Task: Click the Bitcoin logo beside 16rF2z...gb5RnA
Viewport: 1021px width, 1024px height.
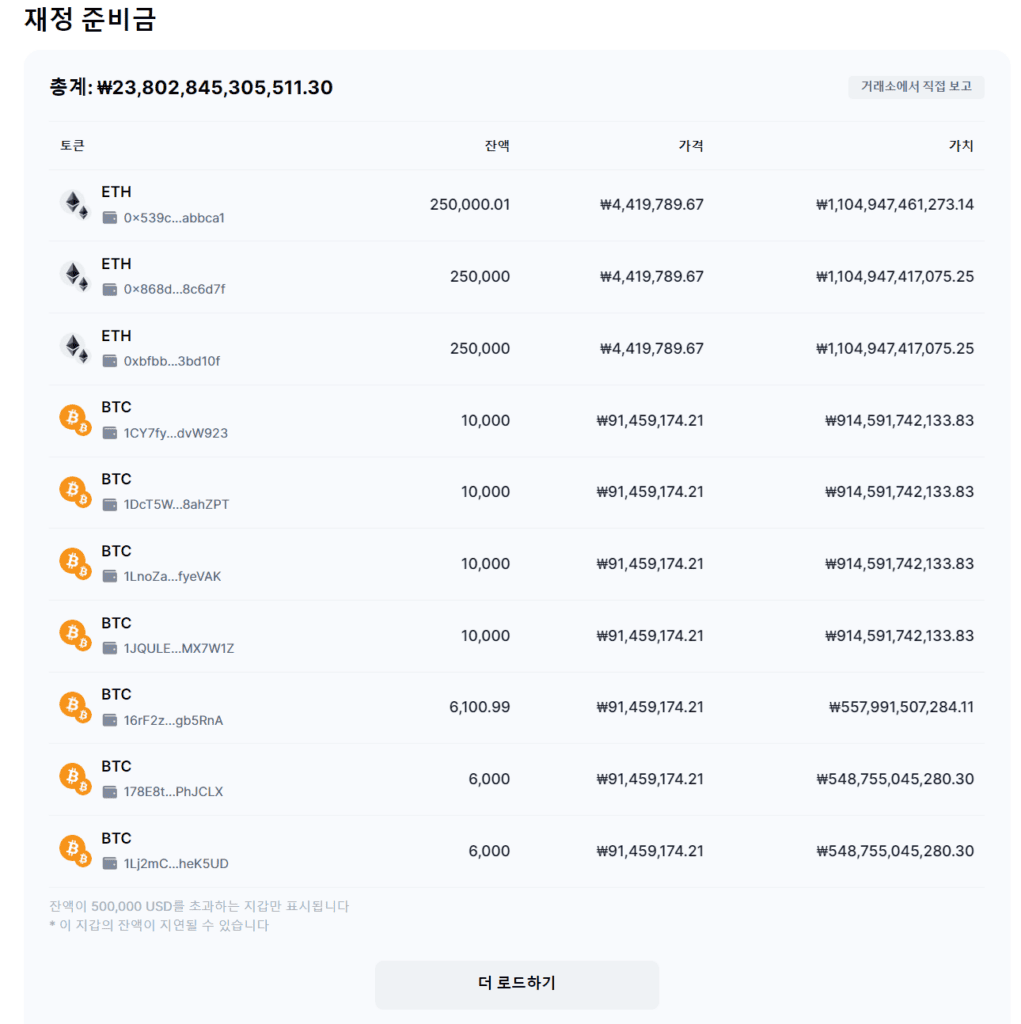Action: (x=75, y=706)
